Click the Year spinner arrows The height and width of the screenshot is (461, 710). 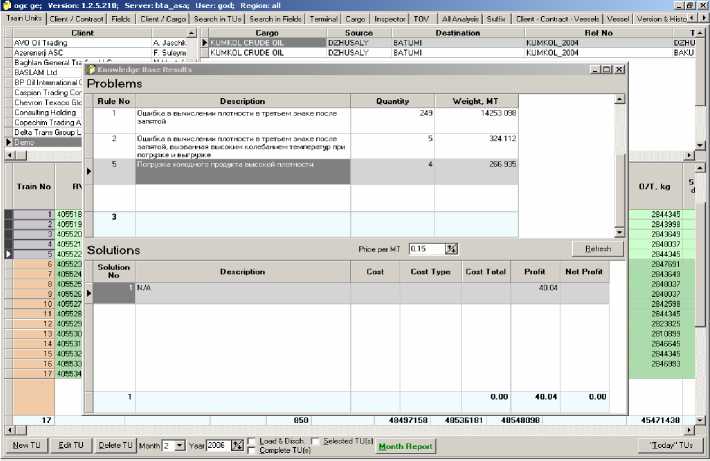236,445
